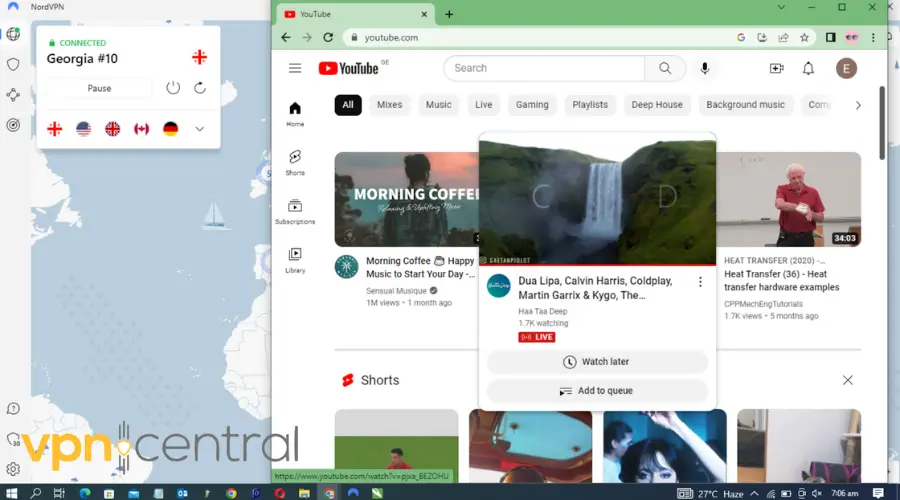Click Watch later button
Screen dimensions: 900x500
[x=597, y=362]
